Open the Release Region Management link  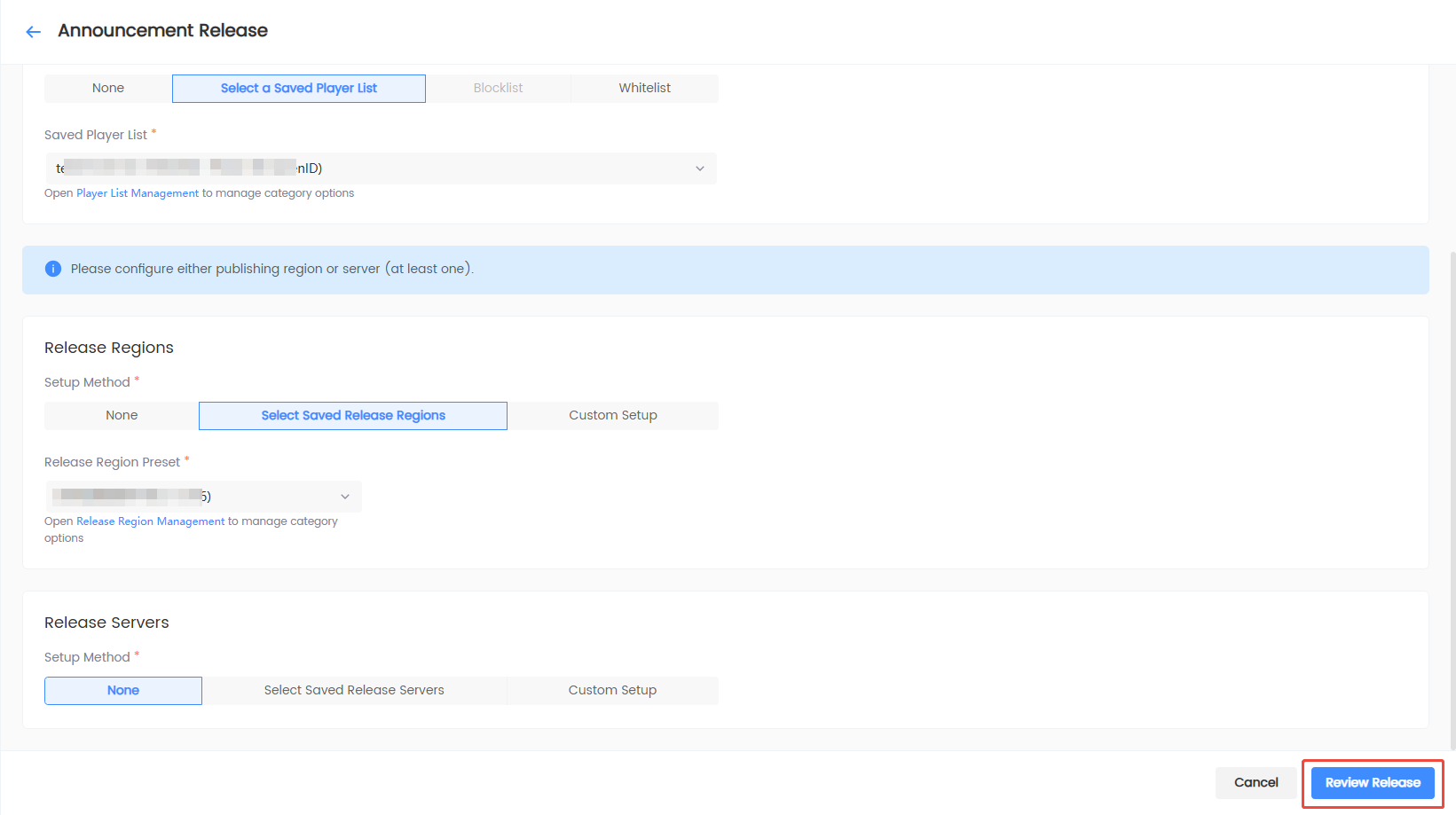click(x=151, y=521)
